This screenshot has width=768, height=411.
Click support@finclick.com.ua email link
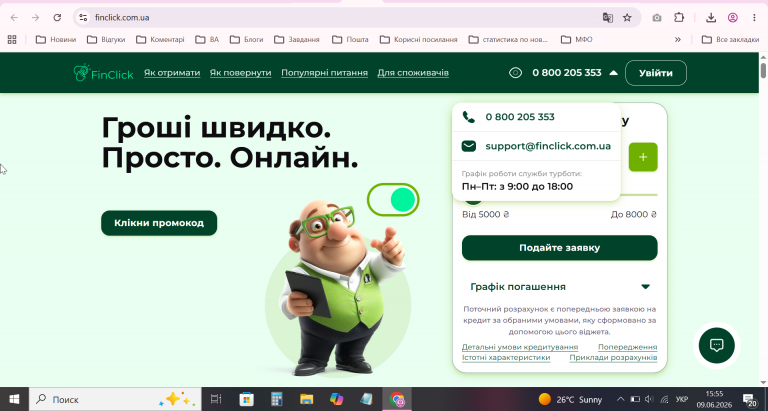[x=548, y=146]
